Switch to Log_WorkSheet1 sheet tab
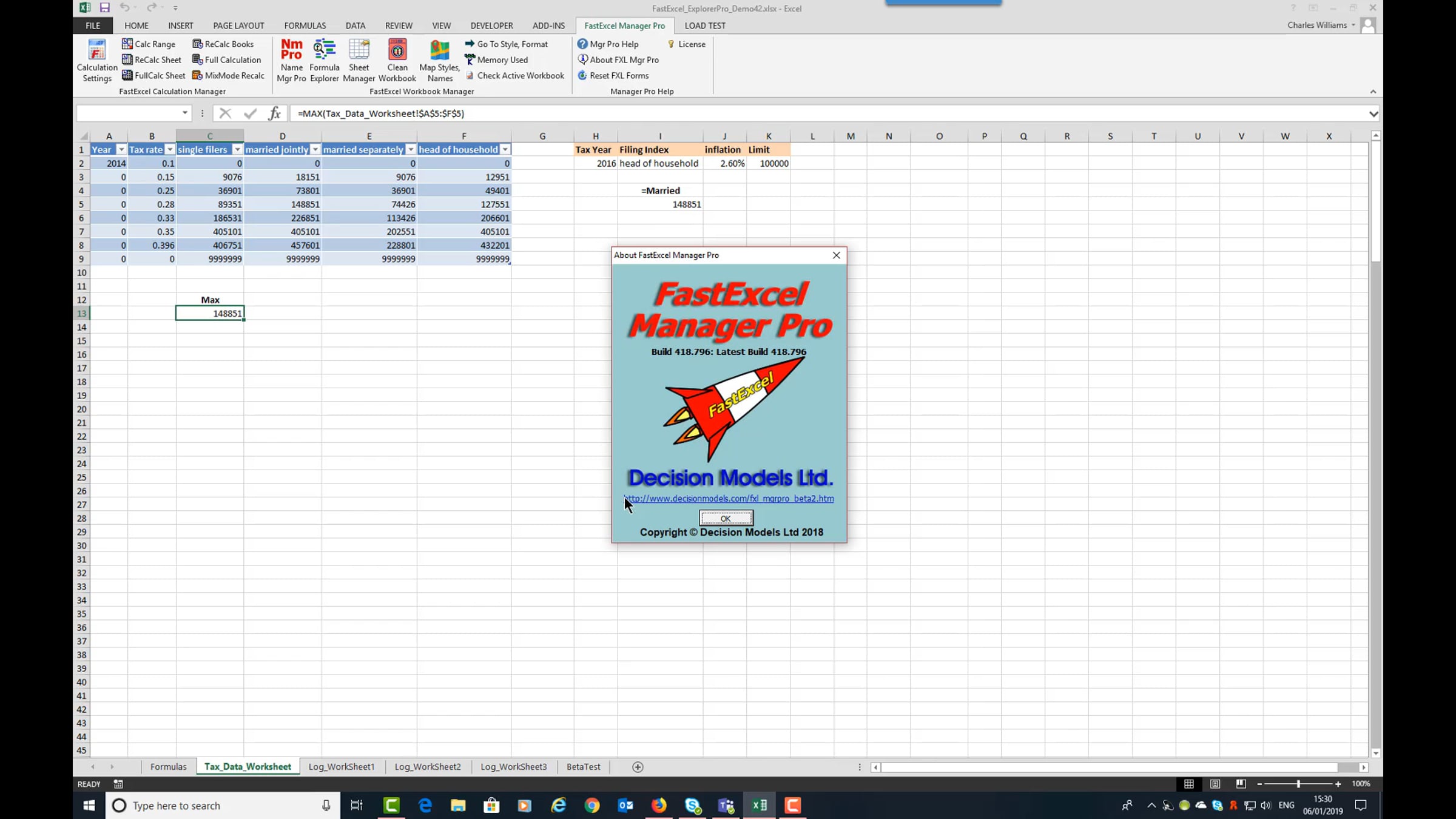 pyautogui.click(x=342, y=767)
